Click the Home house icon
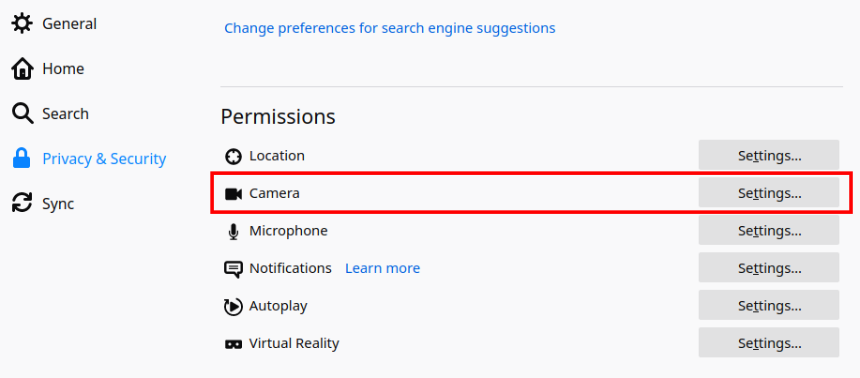 click(22, 69)
